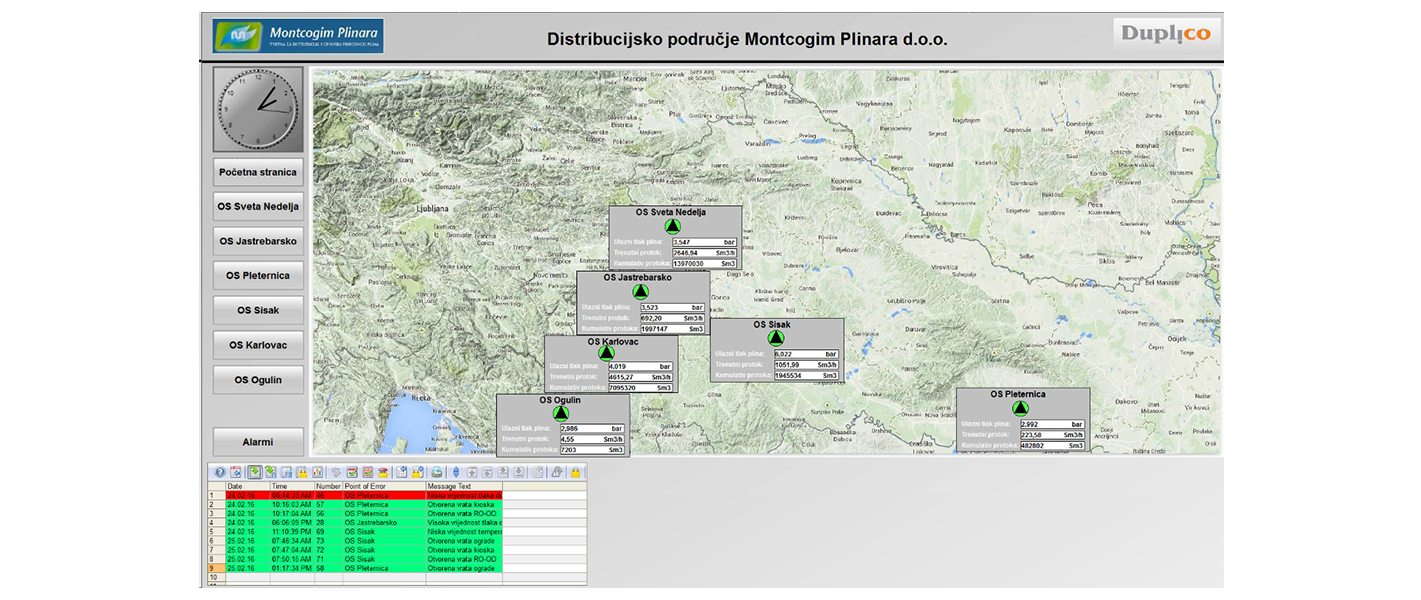
Task: Click the yellow padlock icon left of chart icon
Action: point(302,472)
